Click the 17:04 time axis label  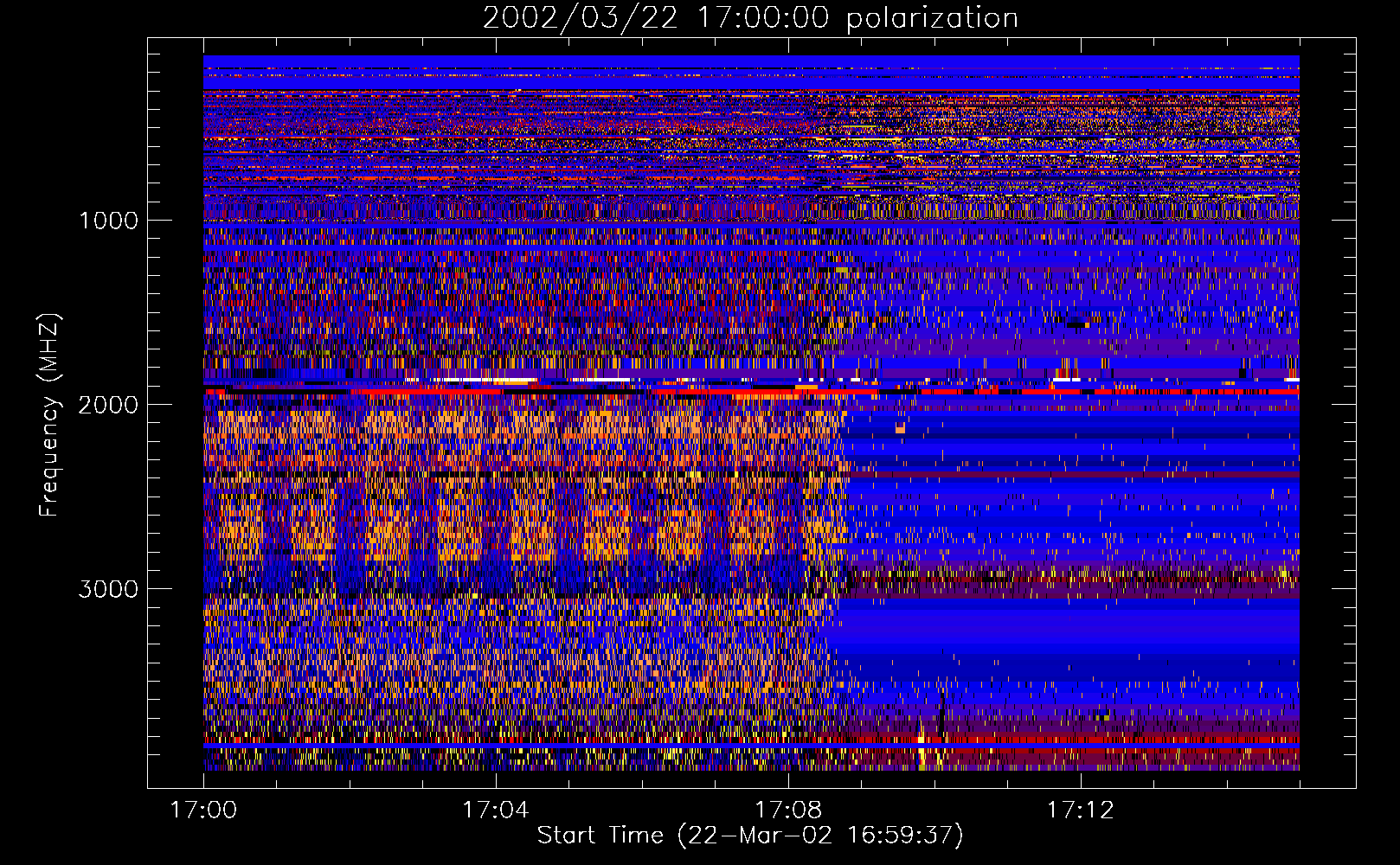click(495, 811)
